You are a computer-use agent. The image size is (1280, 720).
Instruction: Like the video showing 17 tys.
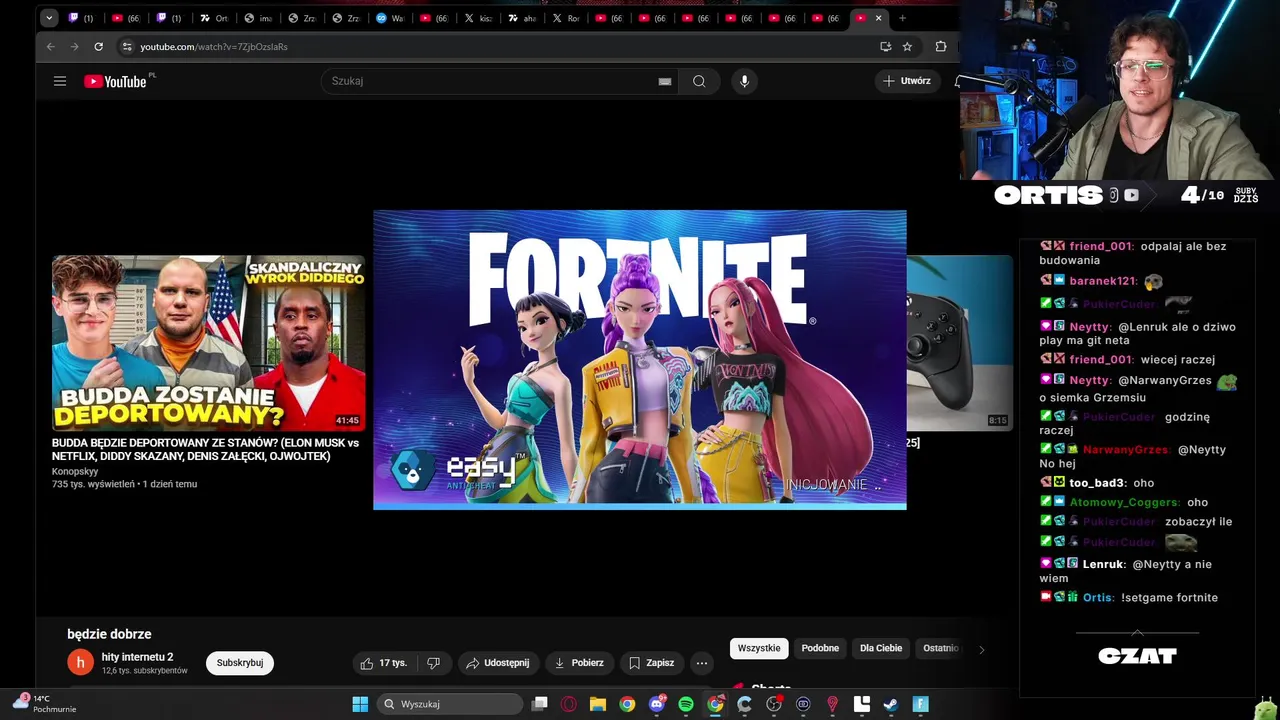tap(384, 663)
